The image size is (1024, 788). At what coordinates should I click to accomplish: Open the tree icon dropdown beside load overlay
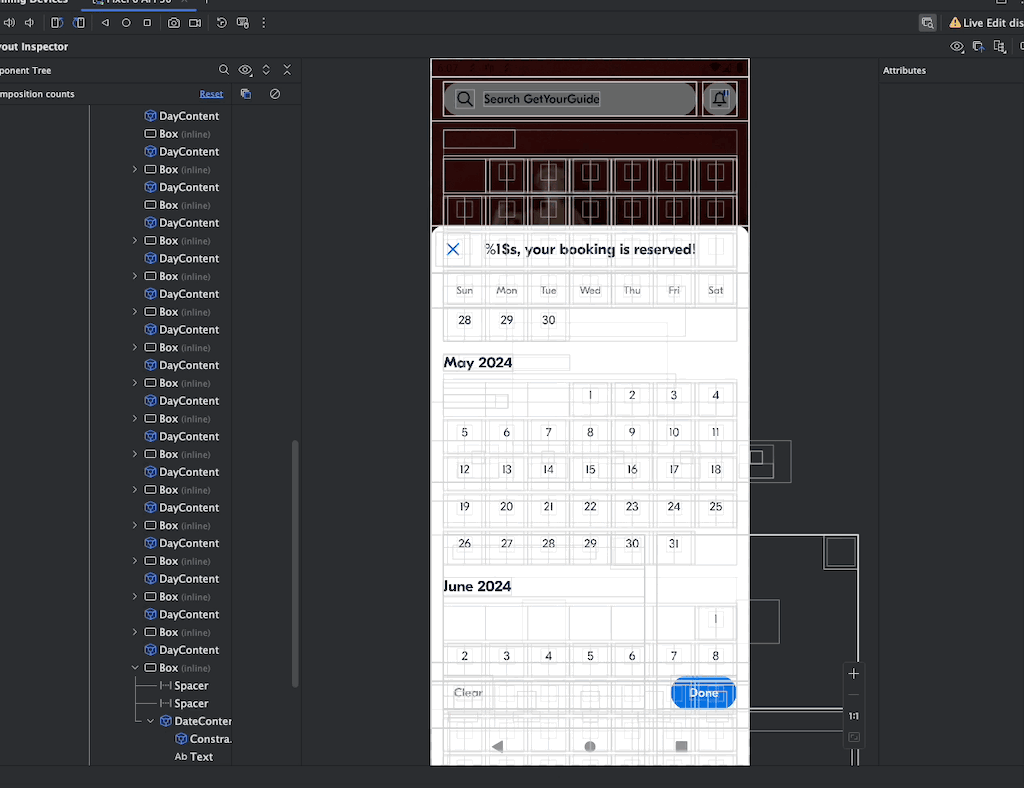(1000, 46)
